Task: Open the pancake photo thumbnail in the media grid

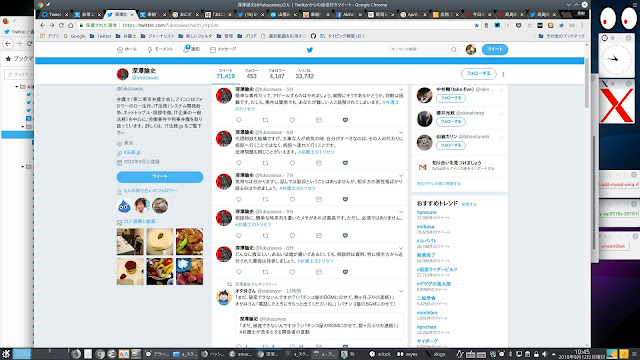Action: pos(130,271)
